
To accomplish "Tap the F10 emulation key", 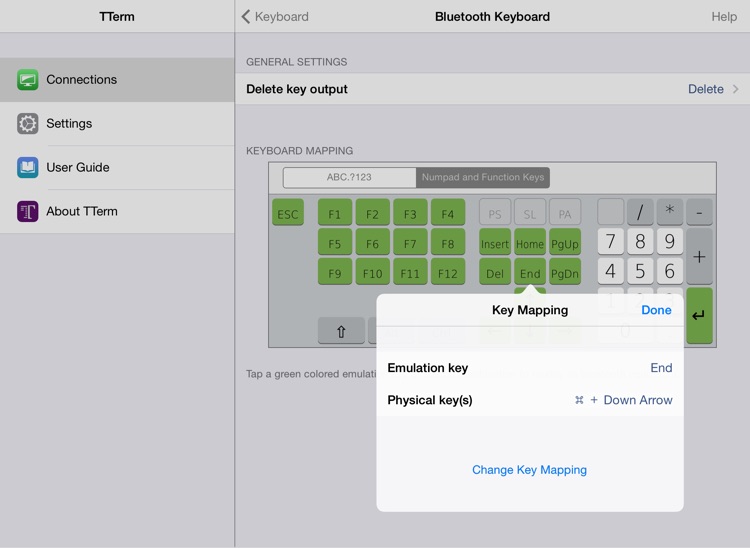I will pyautogui.click(x=373, y=272).
